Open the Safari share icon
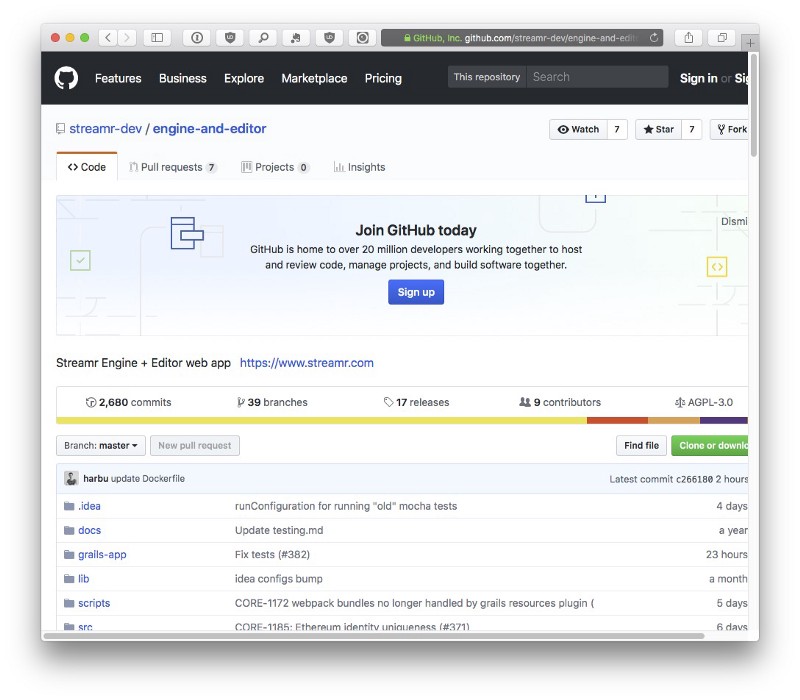The height and width of the screenshot is (700, 800). (689, 38)
